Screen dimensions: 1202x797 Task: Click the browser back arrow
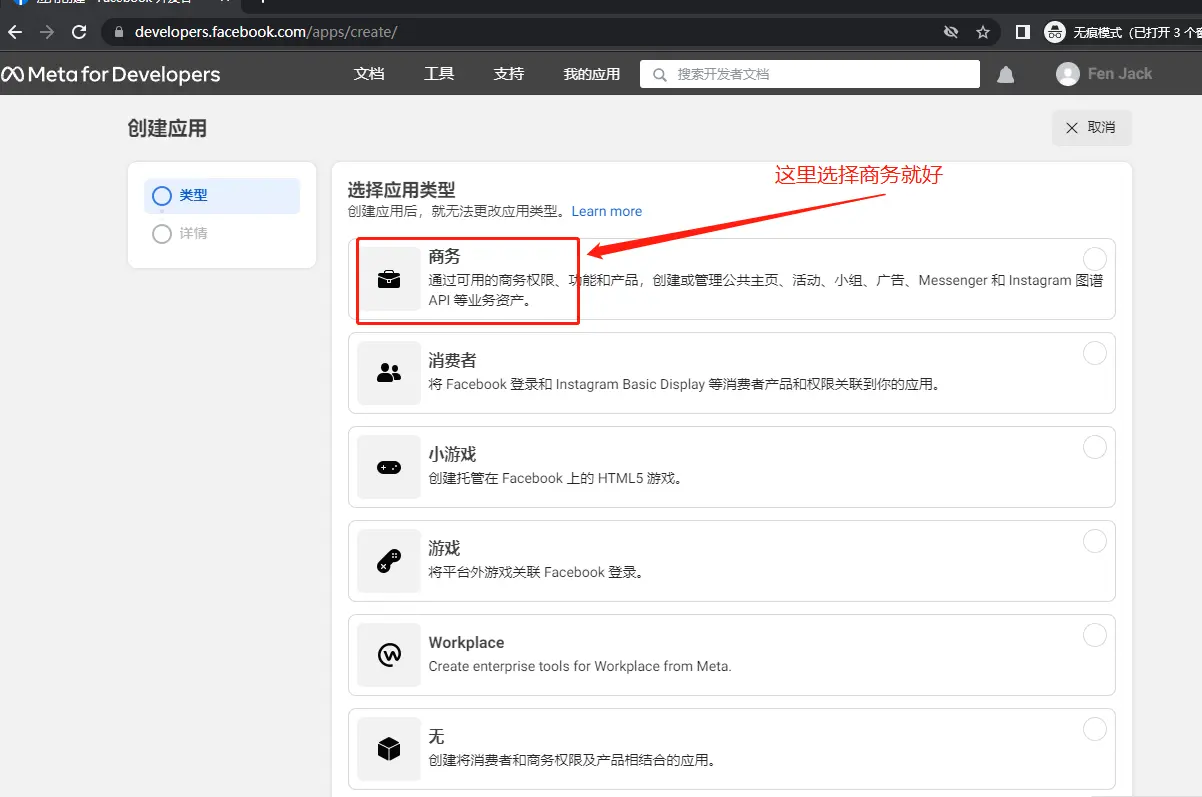coord(14,32)
